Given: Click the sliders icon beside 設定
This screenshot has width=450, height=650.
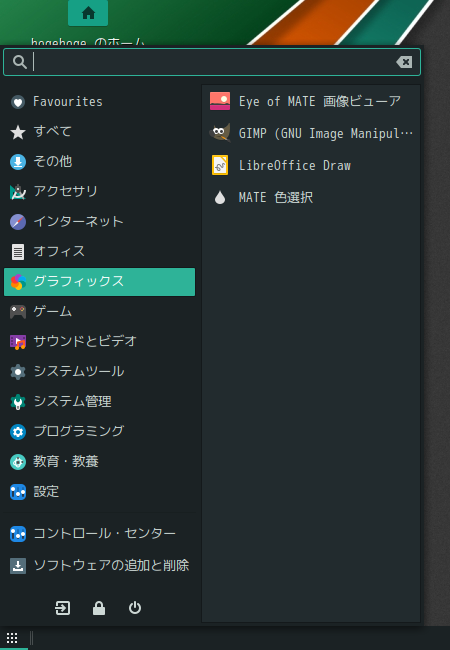Looking at the screenshot, I should pos(18,492).
